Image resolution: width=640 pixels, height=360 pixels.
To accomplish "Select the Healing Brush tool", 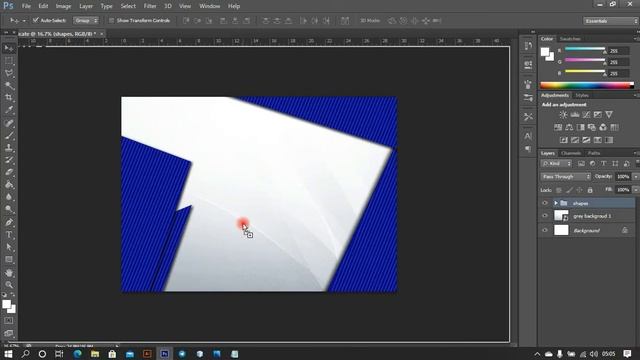I will coord(9,123).
